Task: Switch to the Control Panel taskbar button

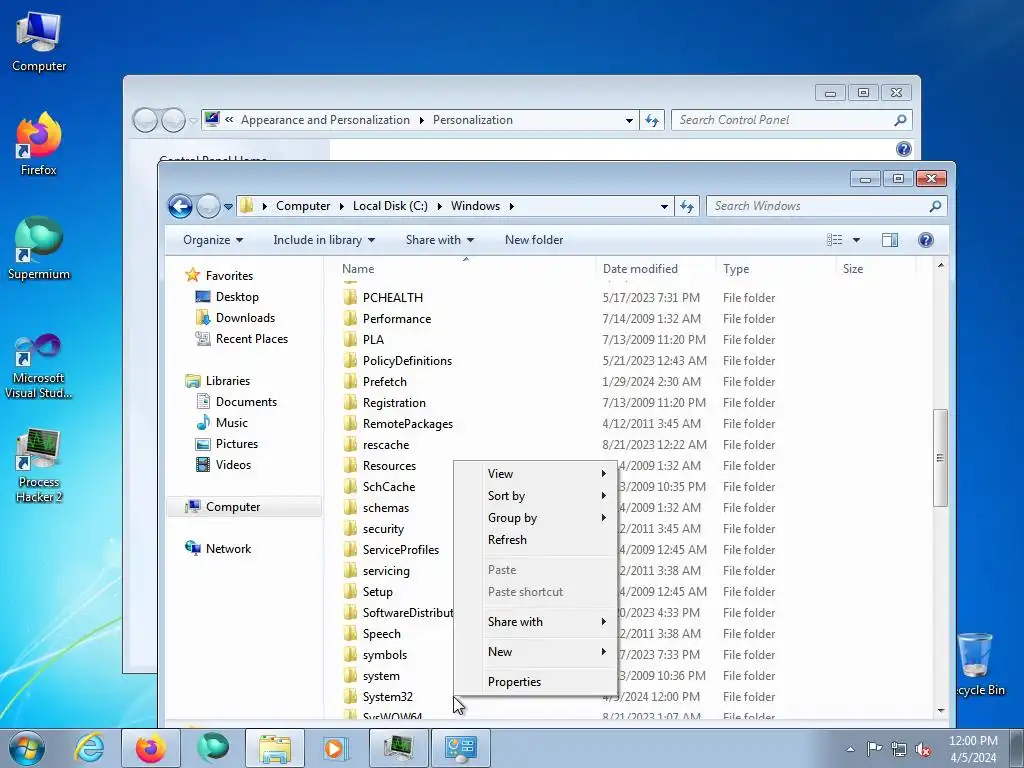Action: pyautogui.click(x=460, y=748)
